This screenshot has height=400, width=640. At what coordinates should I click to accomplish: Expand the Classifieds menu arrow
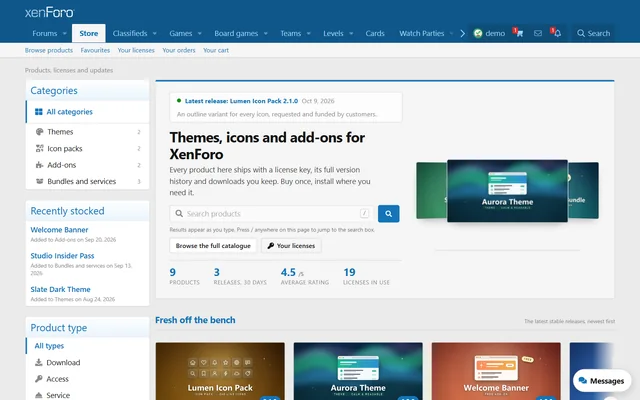pos(155,33)
